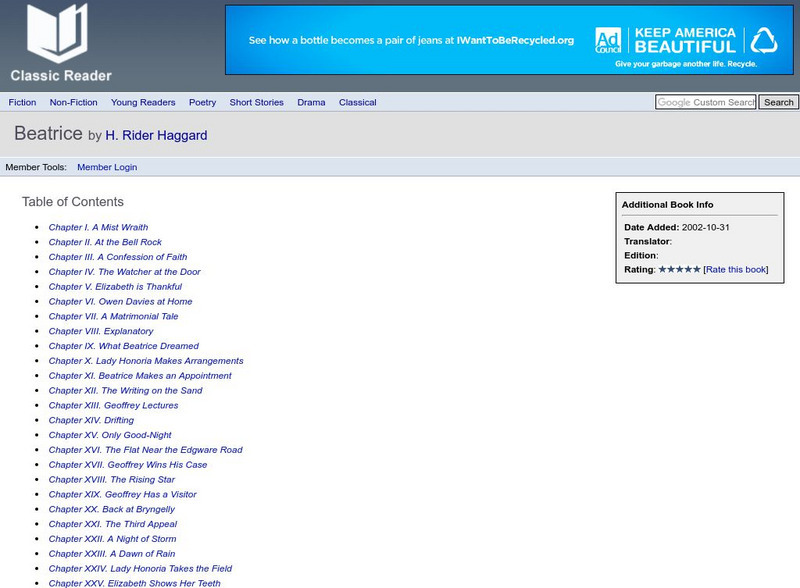Open Chapter IX. What Beatrice Dreamed
The width and height of the screenshot is (800, 588).
click(123, 346)
